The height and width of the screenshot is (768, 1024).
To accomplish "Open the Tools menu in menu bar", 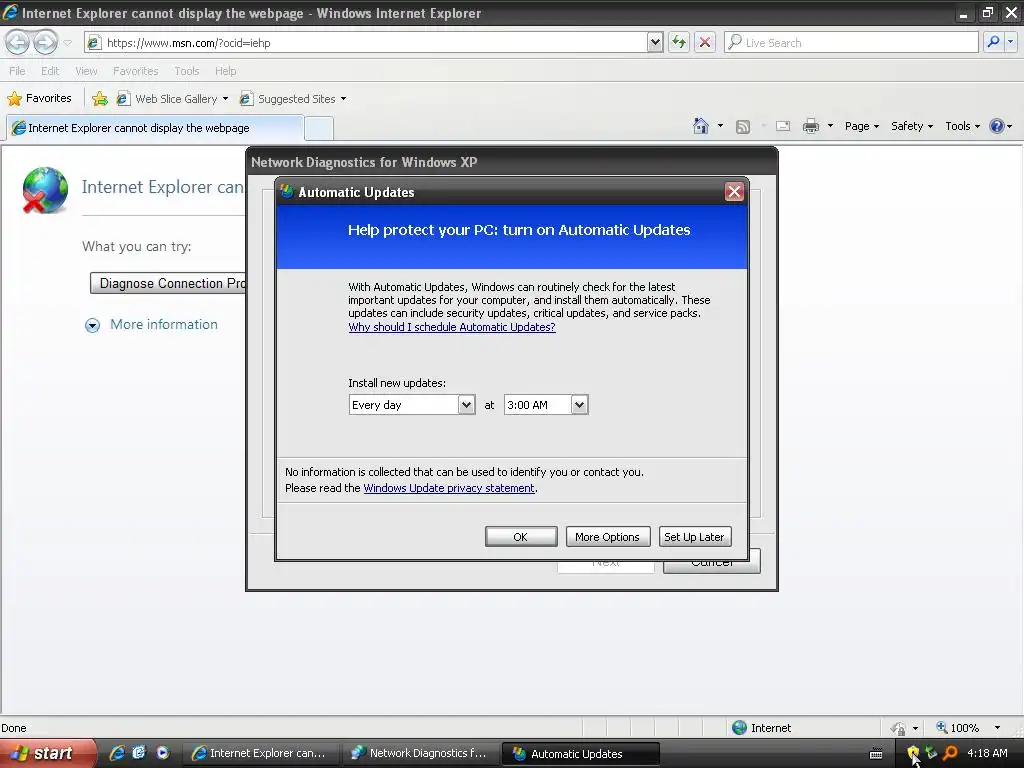I will 186,71.
